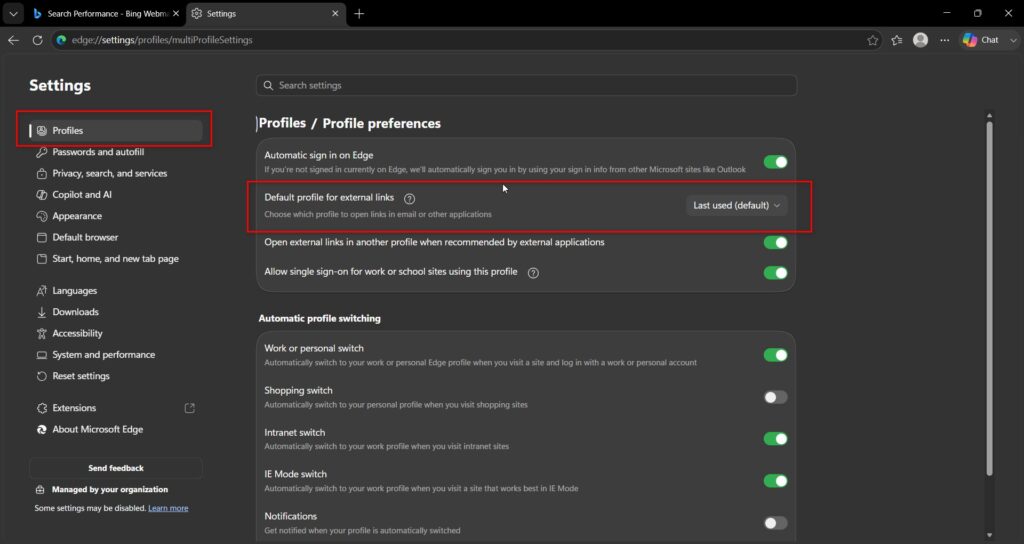1024x544 pixels.
Task: Click the Downloads arrow icon
Action: click(42, 312)
